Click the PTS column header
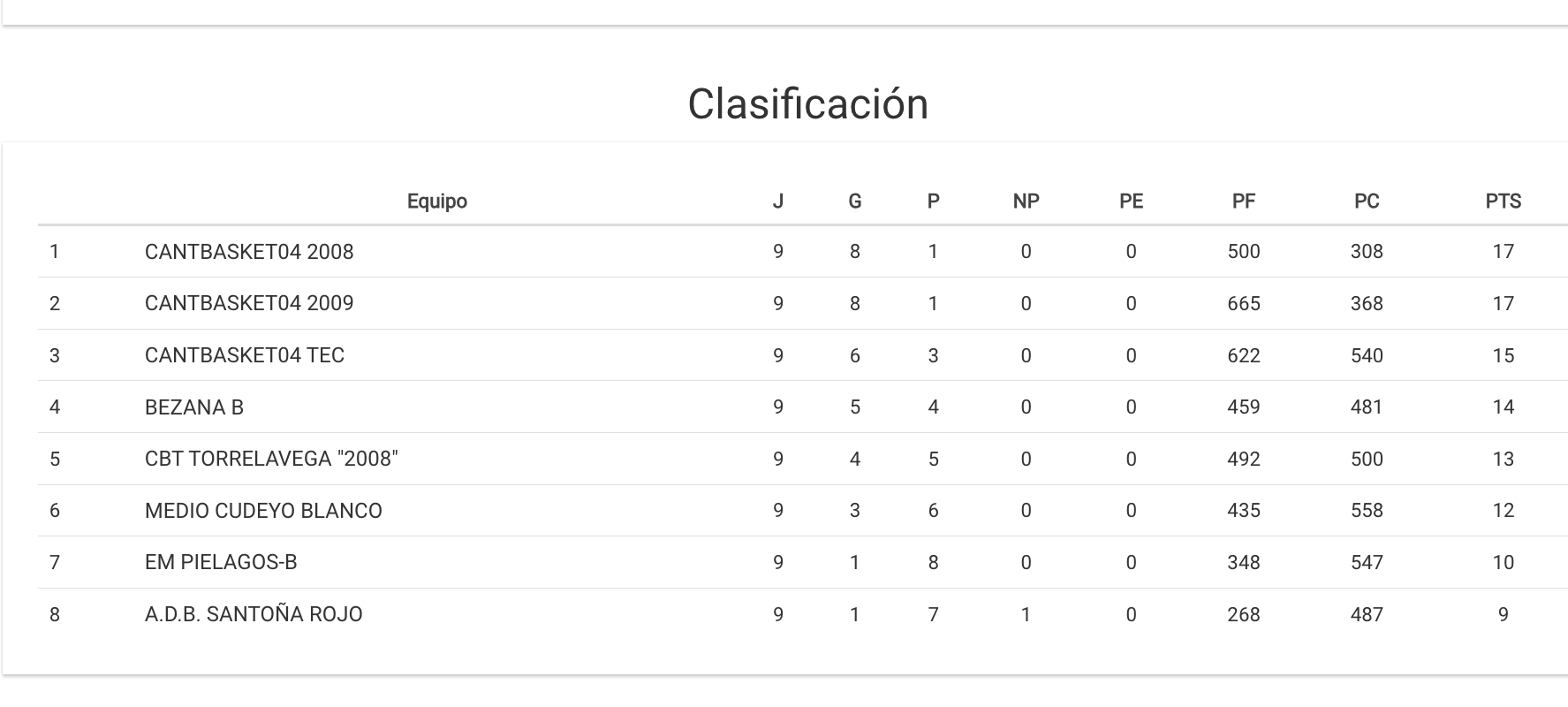 [1503, 201]
